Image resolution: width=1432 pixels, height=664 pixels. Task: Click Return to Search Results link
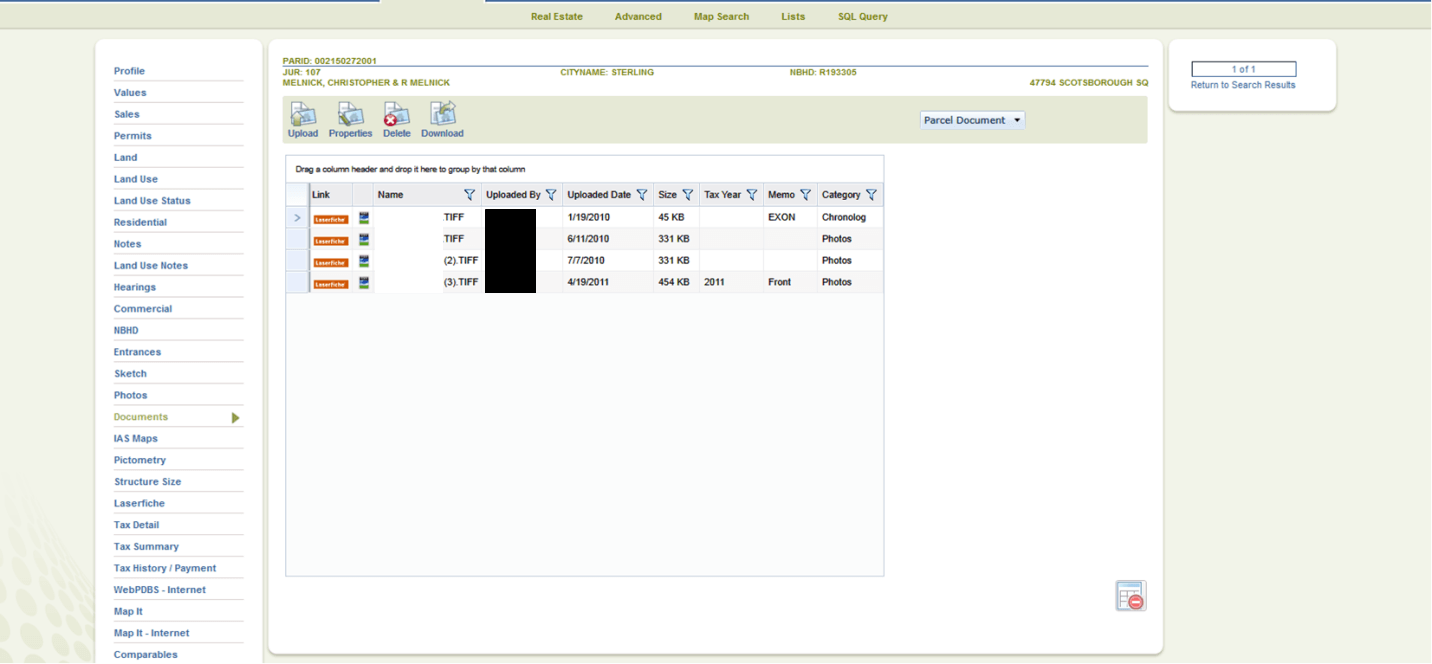pos(1243,85)
